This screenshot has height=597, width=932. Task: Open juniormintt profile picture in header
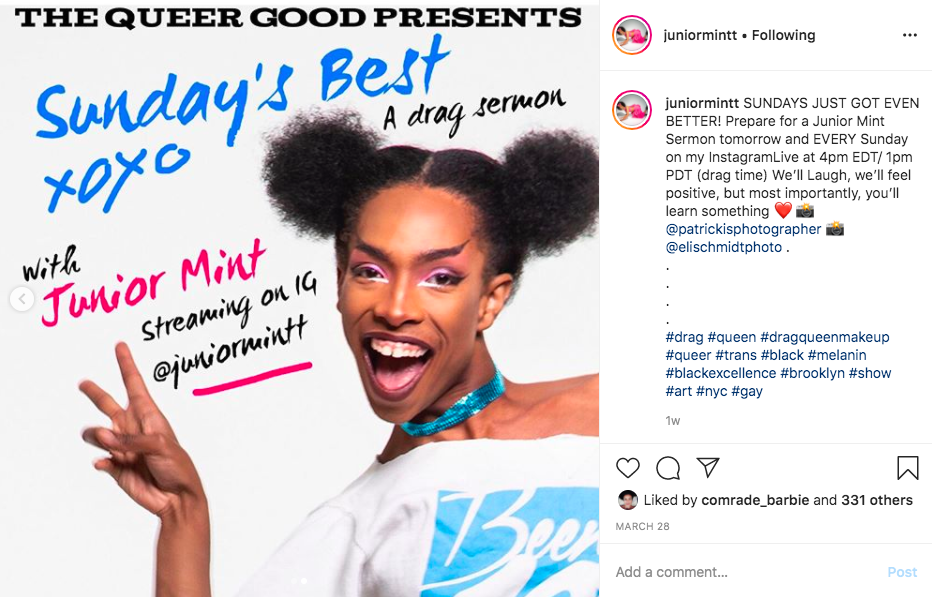[632, 35]
